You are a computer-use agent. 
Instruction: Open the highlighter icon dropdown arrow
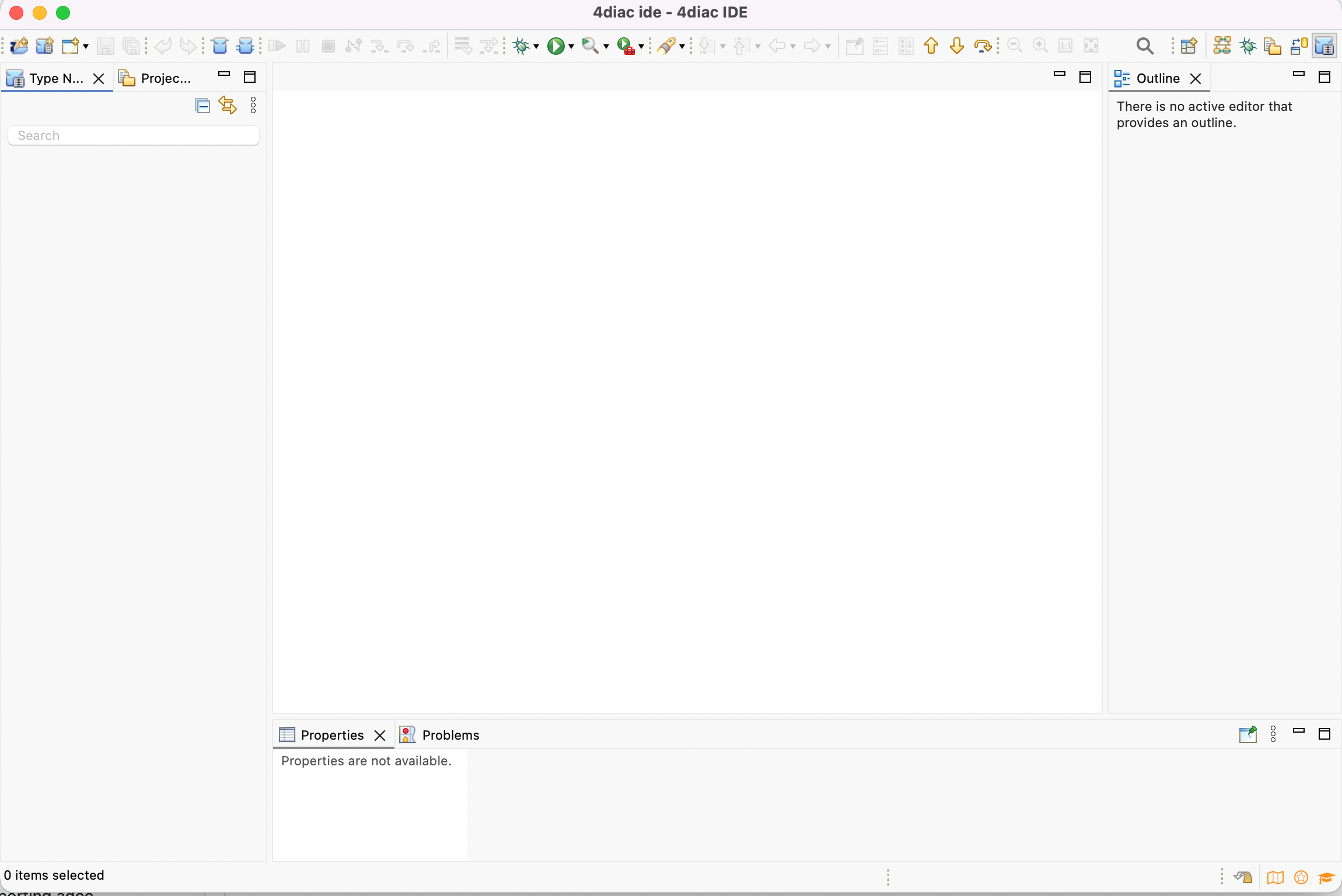682,46
